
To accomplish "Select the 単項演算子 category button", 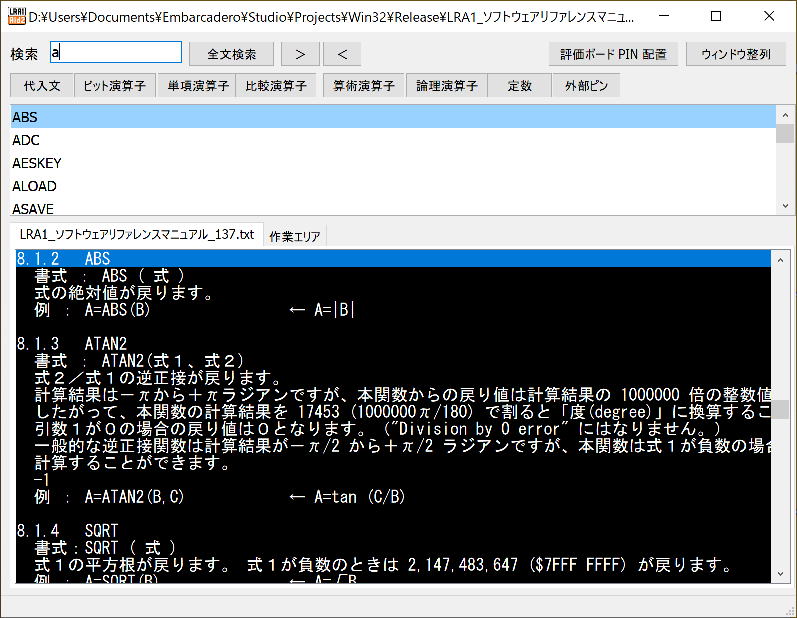I will 198,85.
